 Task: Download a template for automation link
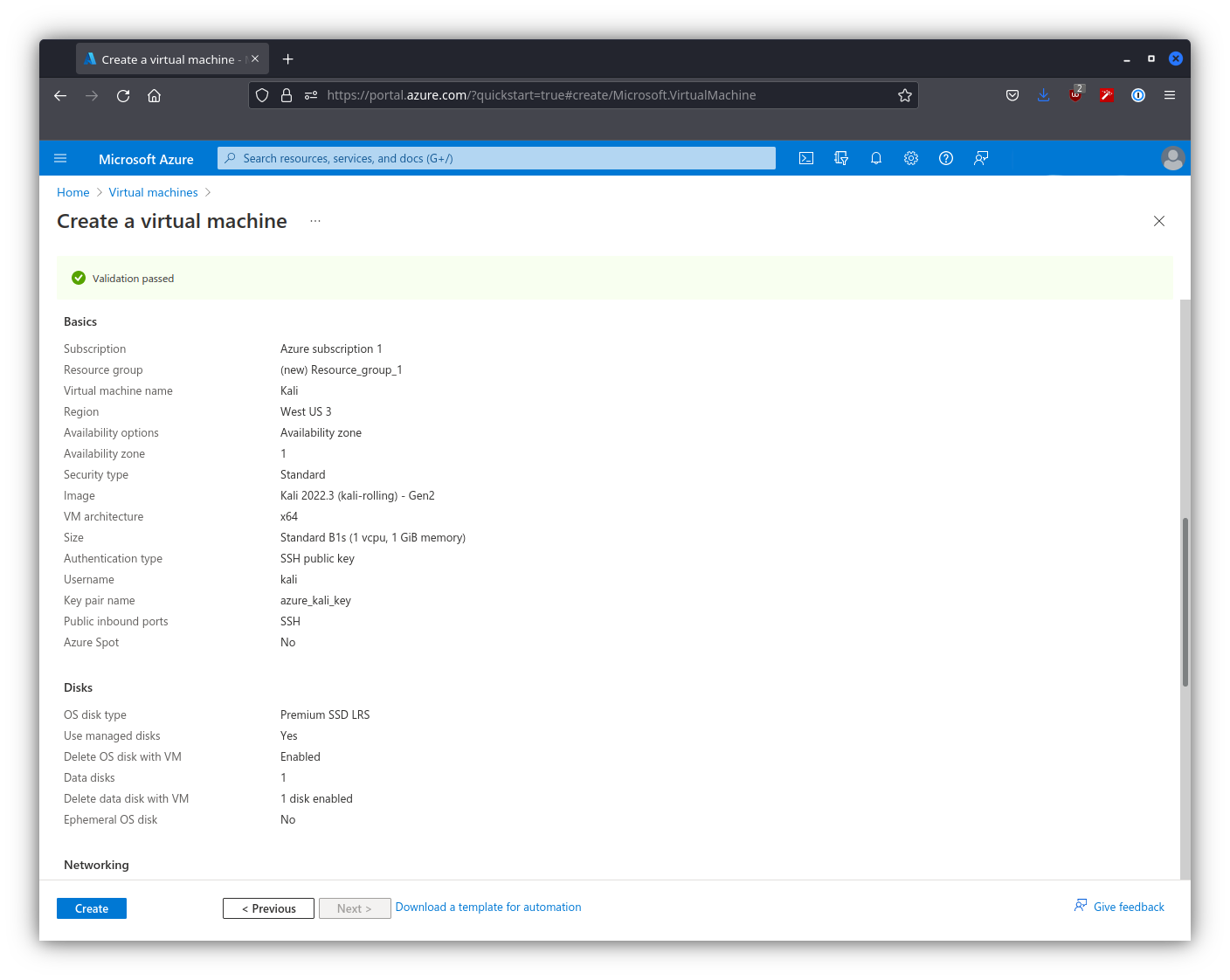(488, 908)
